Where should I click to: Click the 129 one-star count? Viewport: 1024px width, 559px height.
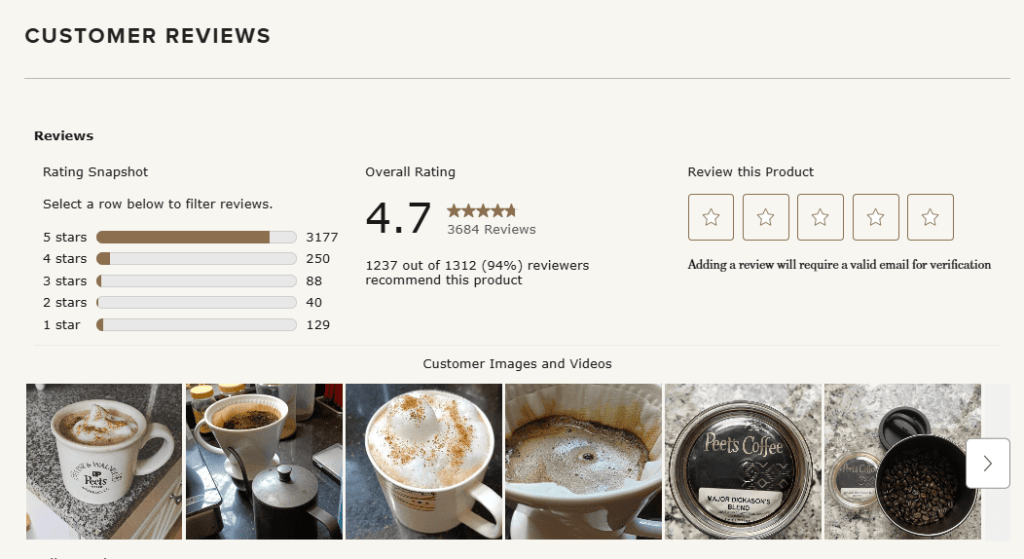[x=318, y=325]
